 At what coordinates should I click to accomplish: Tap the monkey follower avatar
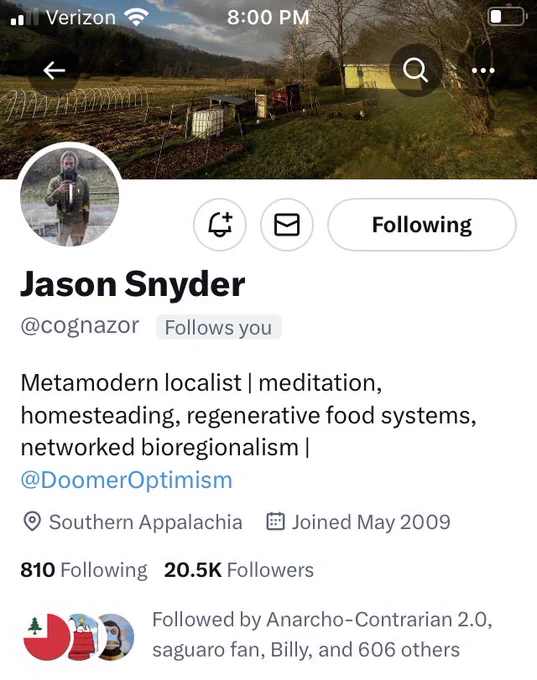(x=115, y=637)
